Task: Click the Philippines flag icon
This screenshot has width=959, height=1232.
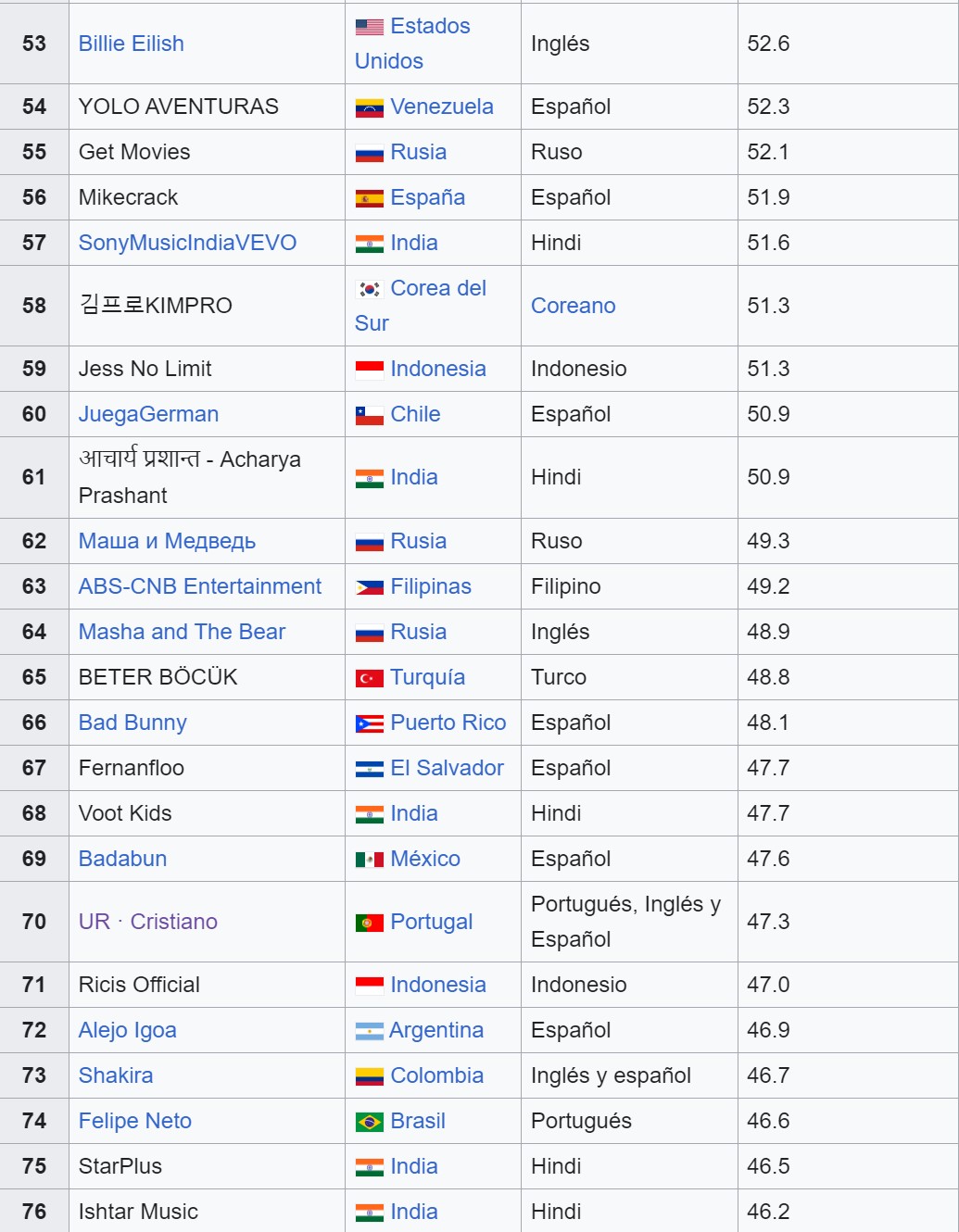Action: pos(369,587)
